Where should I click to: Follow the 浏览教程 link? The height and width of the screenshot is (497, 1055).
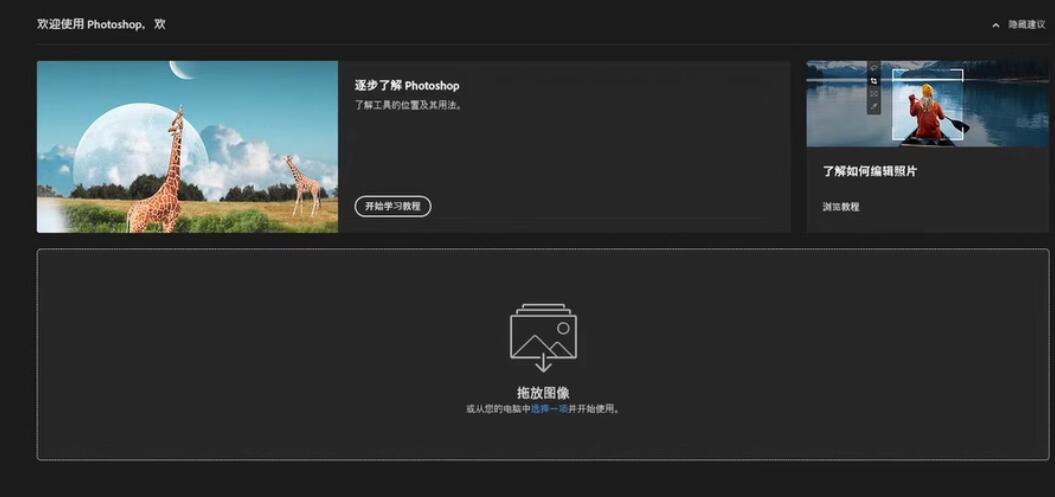pyautogui.click(x=840, y=207)
